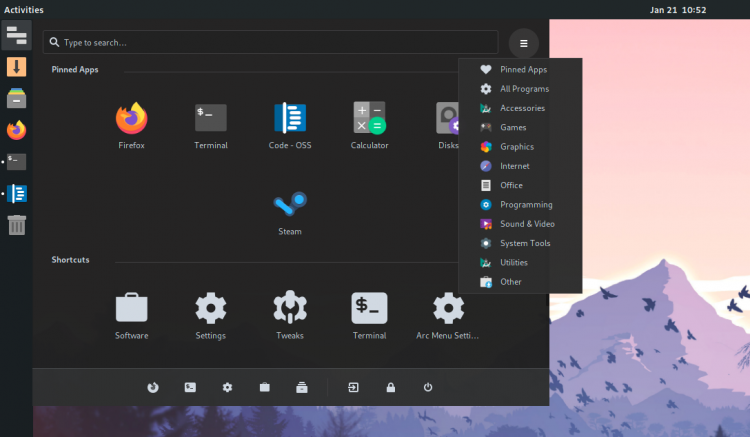Click the lock screen padlock icon

[x=391, y=387]
